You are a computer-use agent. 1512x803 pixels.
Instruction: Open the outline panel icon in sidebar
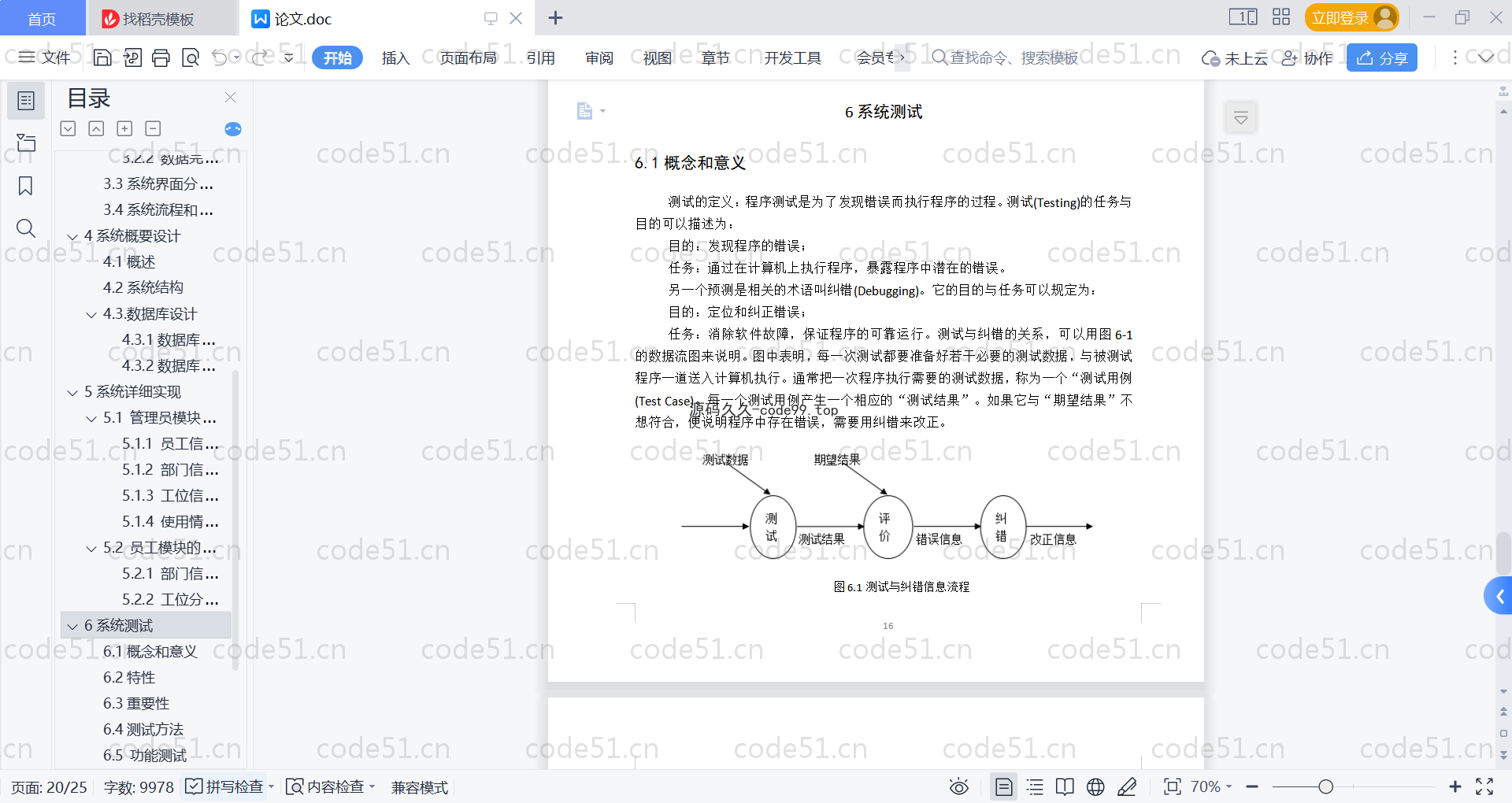click(26, 101)
